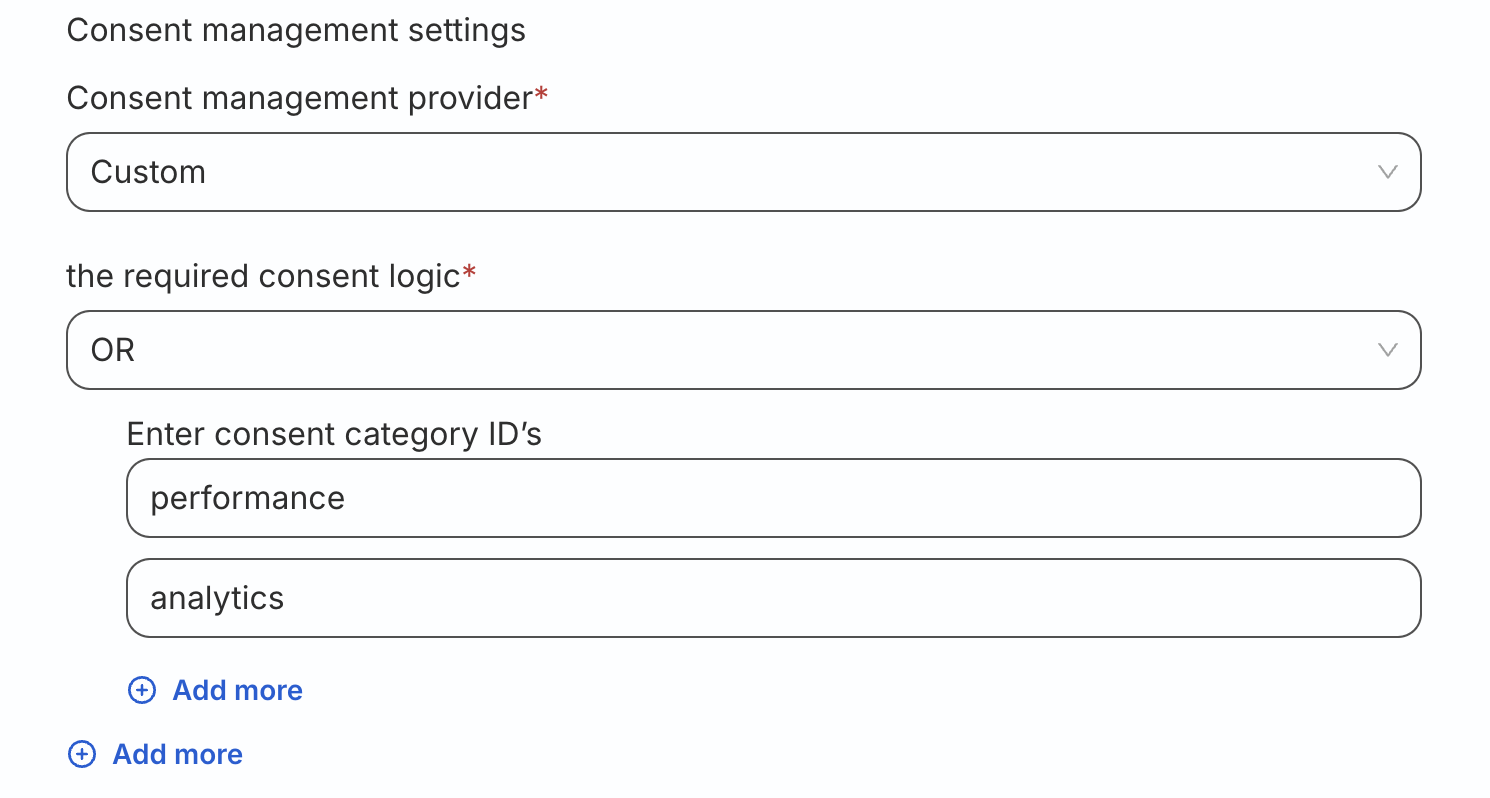The width and height of the screenshot is (1490, 798).
Task: Click 'the required consent logic' label
Action: [x=263, y=276]
